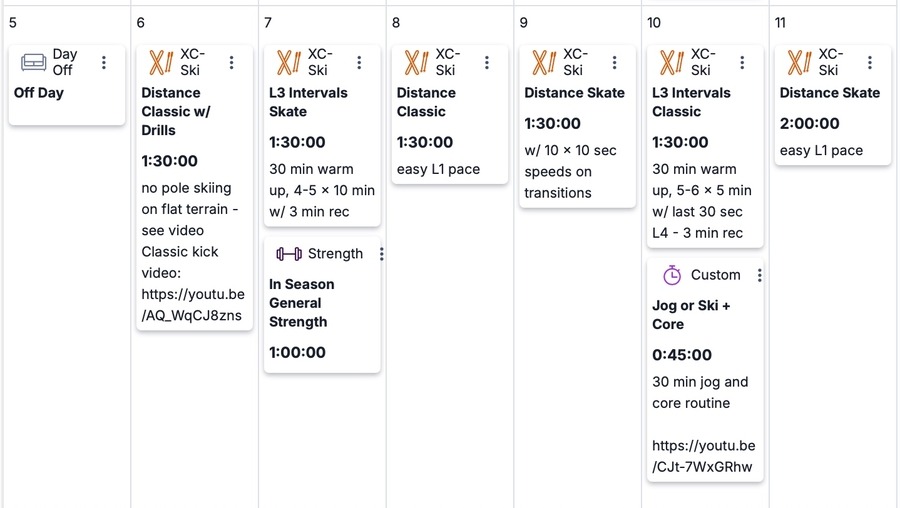Select day 5 on the calendar

pyautogui.click(x=13, y=22)
